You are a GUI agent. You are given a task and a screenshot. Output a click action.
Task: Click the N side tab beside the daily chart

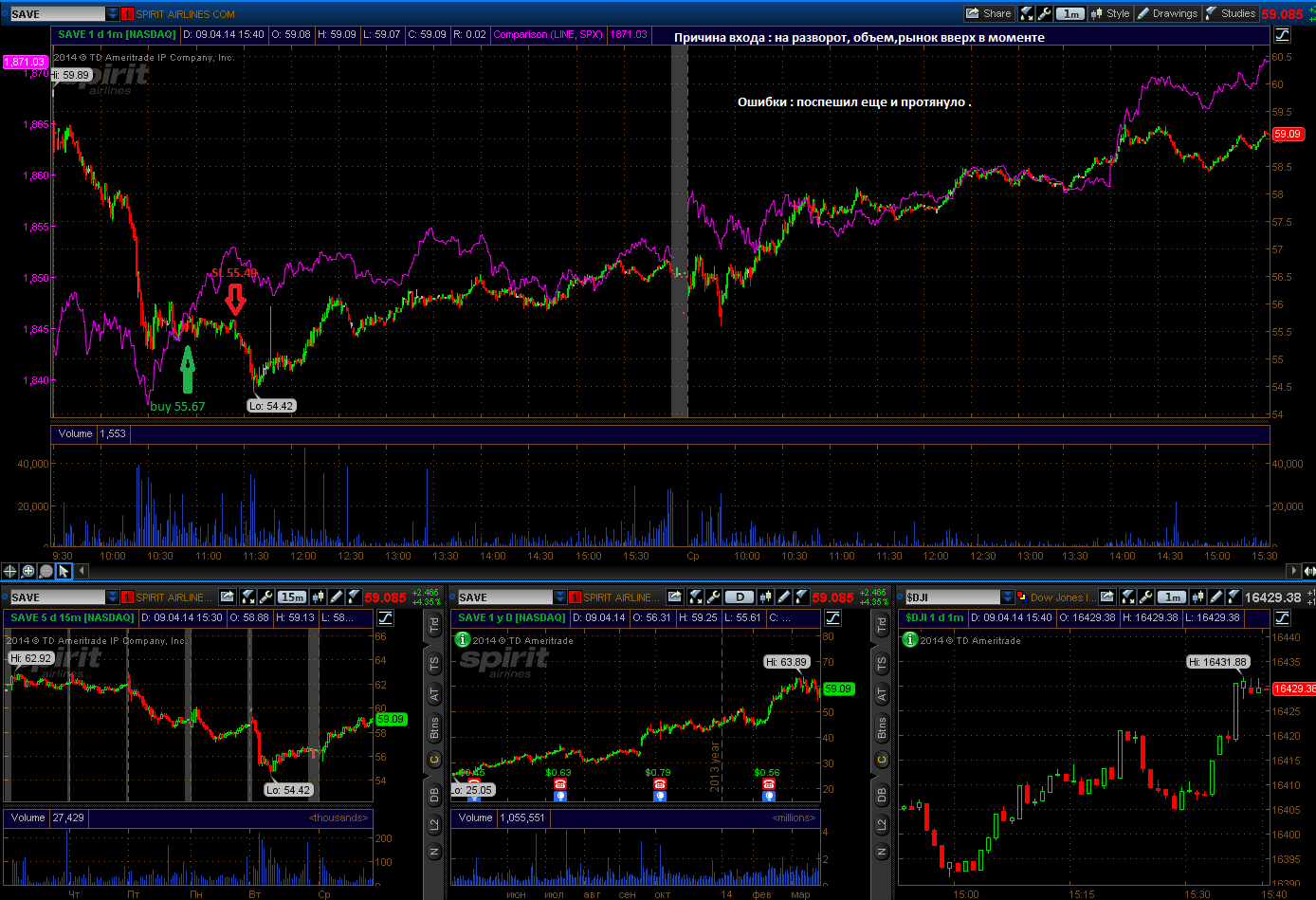click(x=882, y=852)
